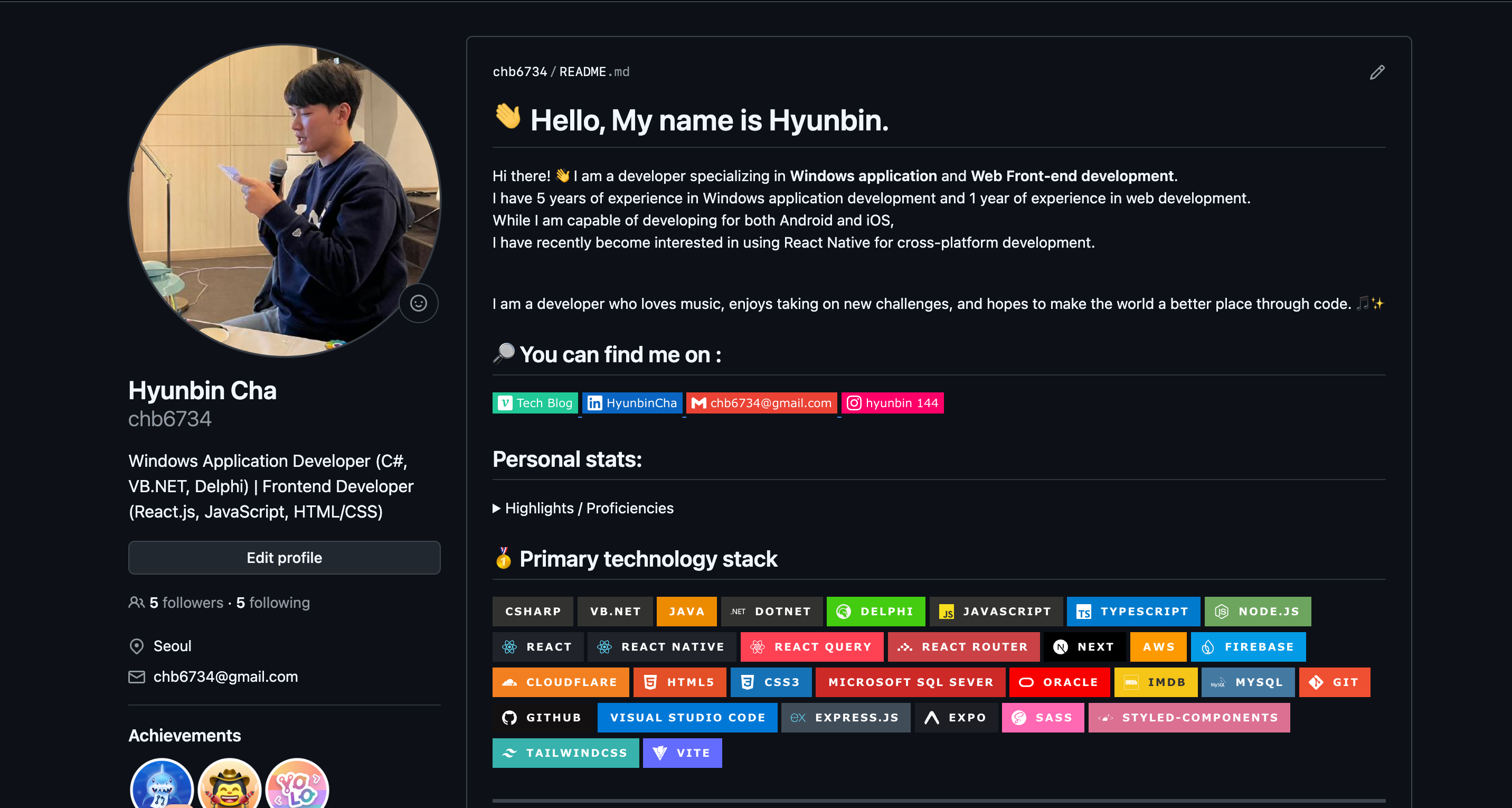Click the sidebar email chb6734@gmail.com link
The width and height of the screenshot is (1512, 808).
tap(225, 677)
